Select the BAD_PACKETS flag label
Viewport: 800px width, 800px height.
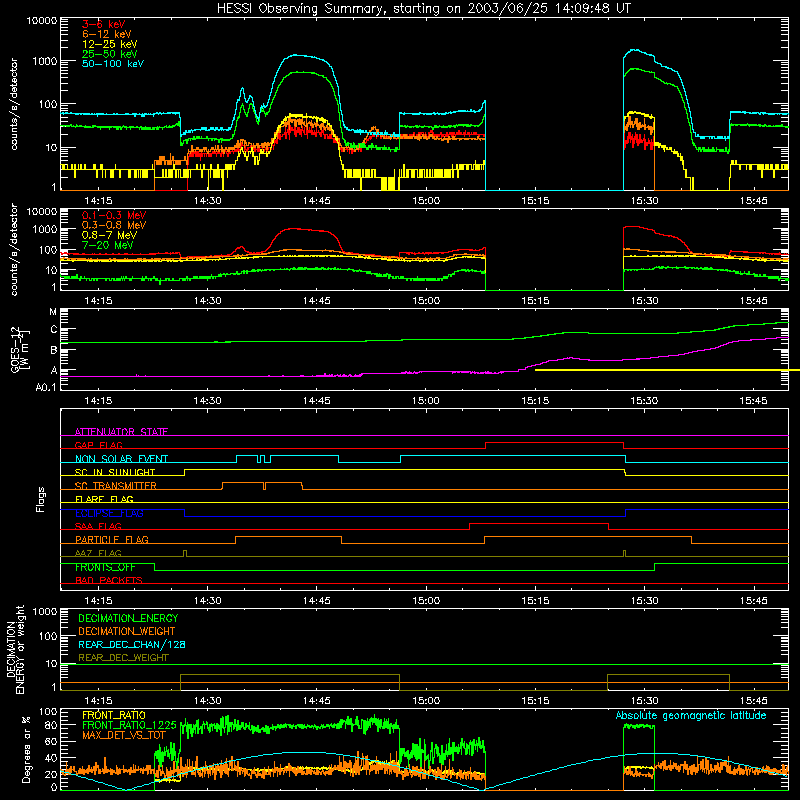pyautogui.click(x=109, y=580)
